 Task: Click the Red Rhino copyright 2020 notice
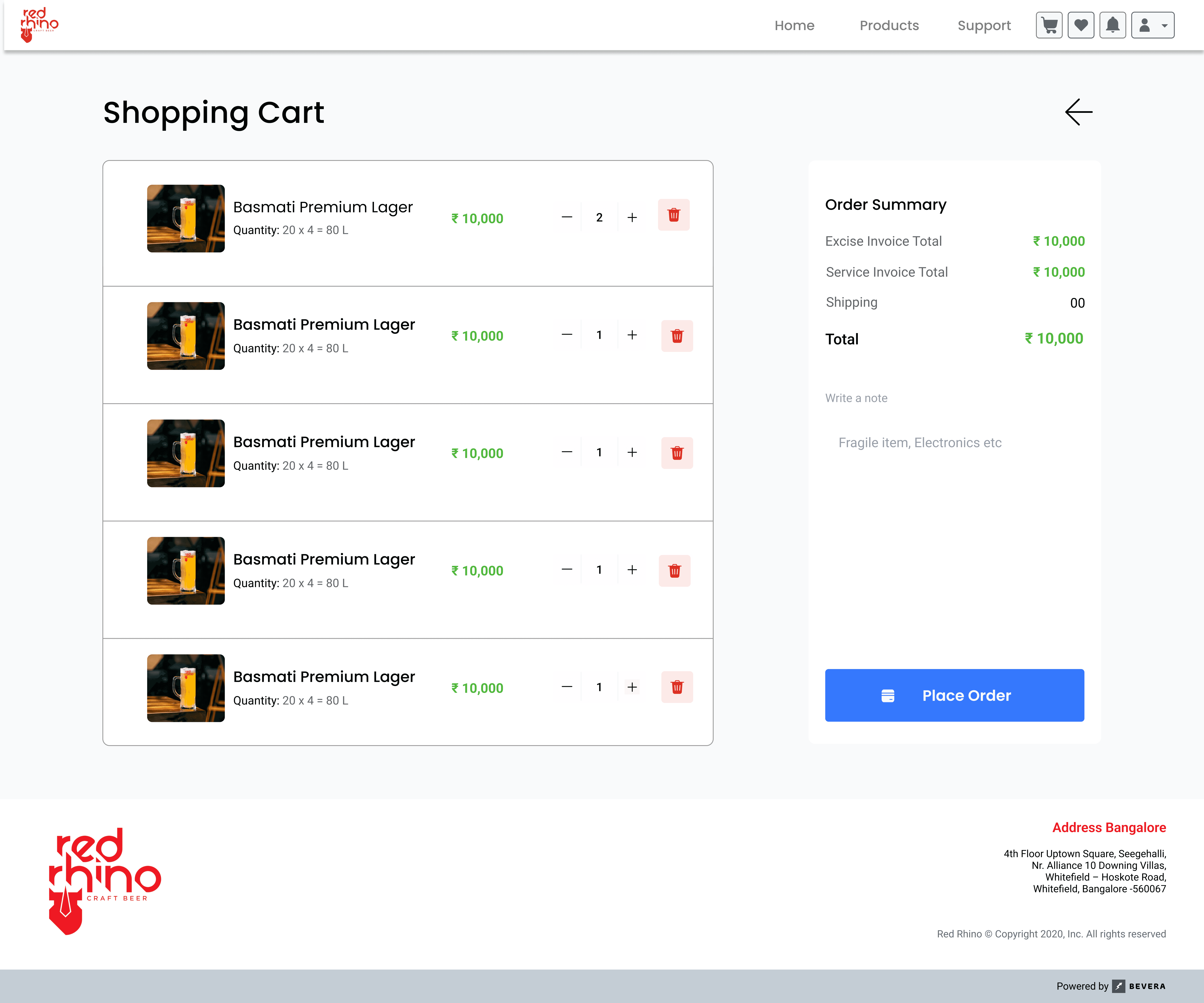click(x=1051, y=934)
